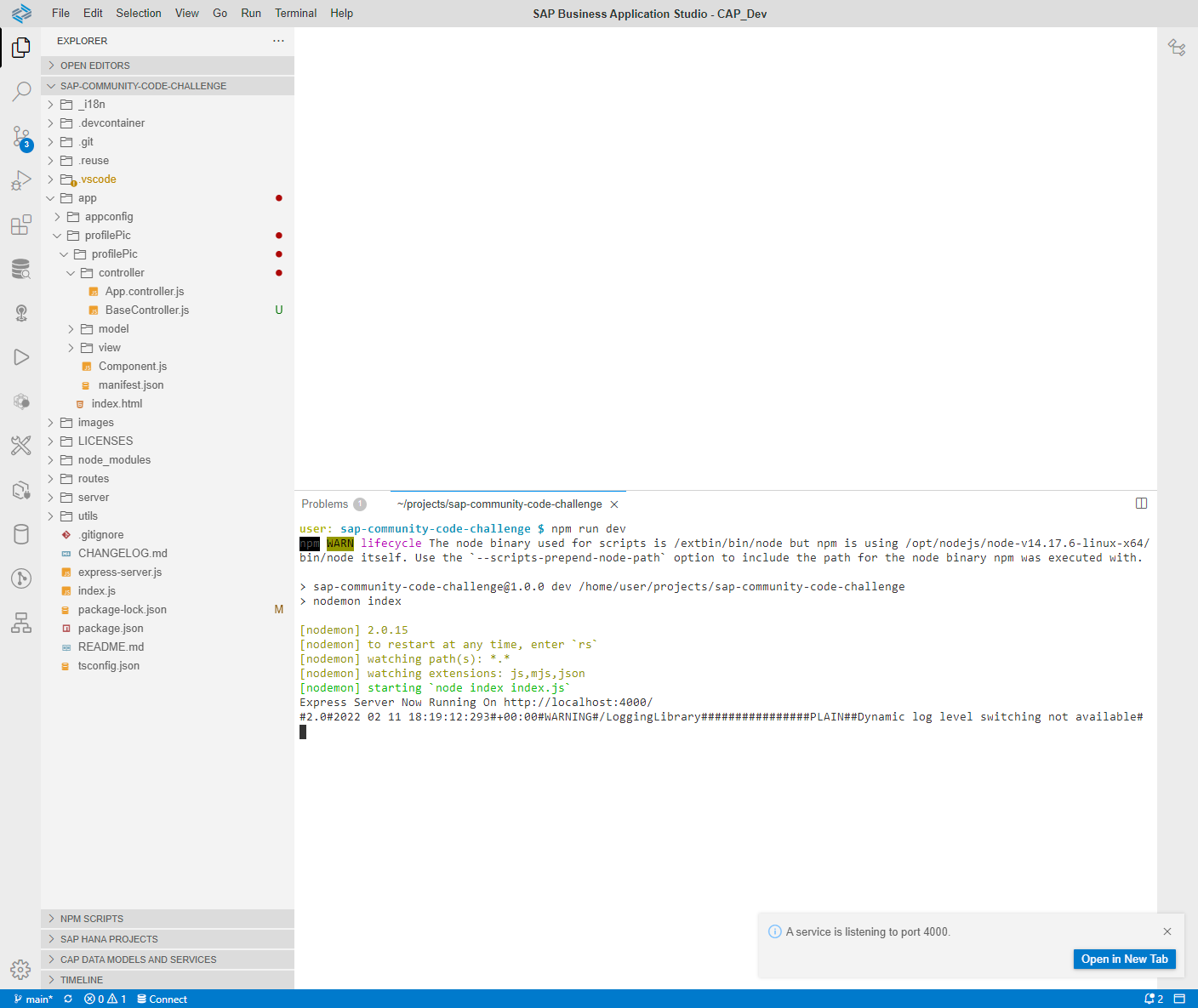This screenshot has width=1198, height=1008.
Task: Open the Run menu
Action: pos(251,14)
